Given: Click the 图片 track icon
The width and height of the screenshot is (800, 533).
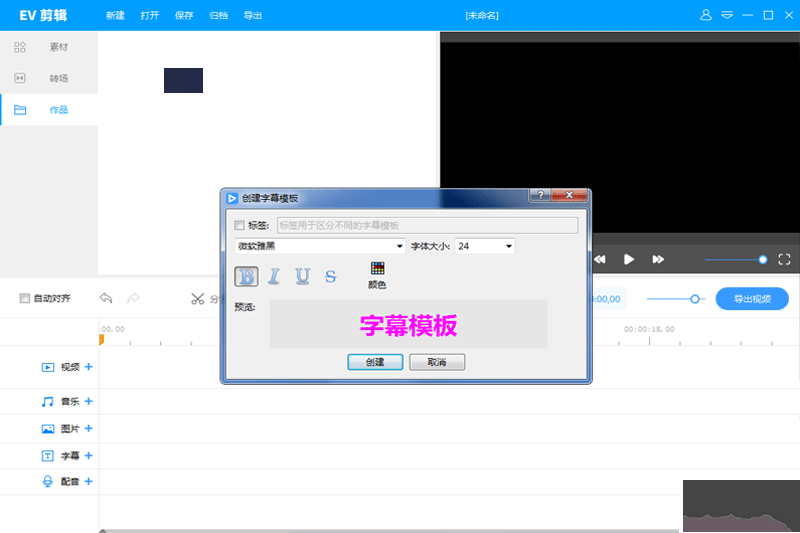Looking at the screenshot, I should [47, 429].
